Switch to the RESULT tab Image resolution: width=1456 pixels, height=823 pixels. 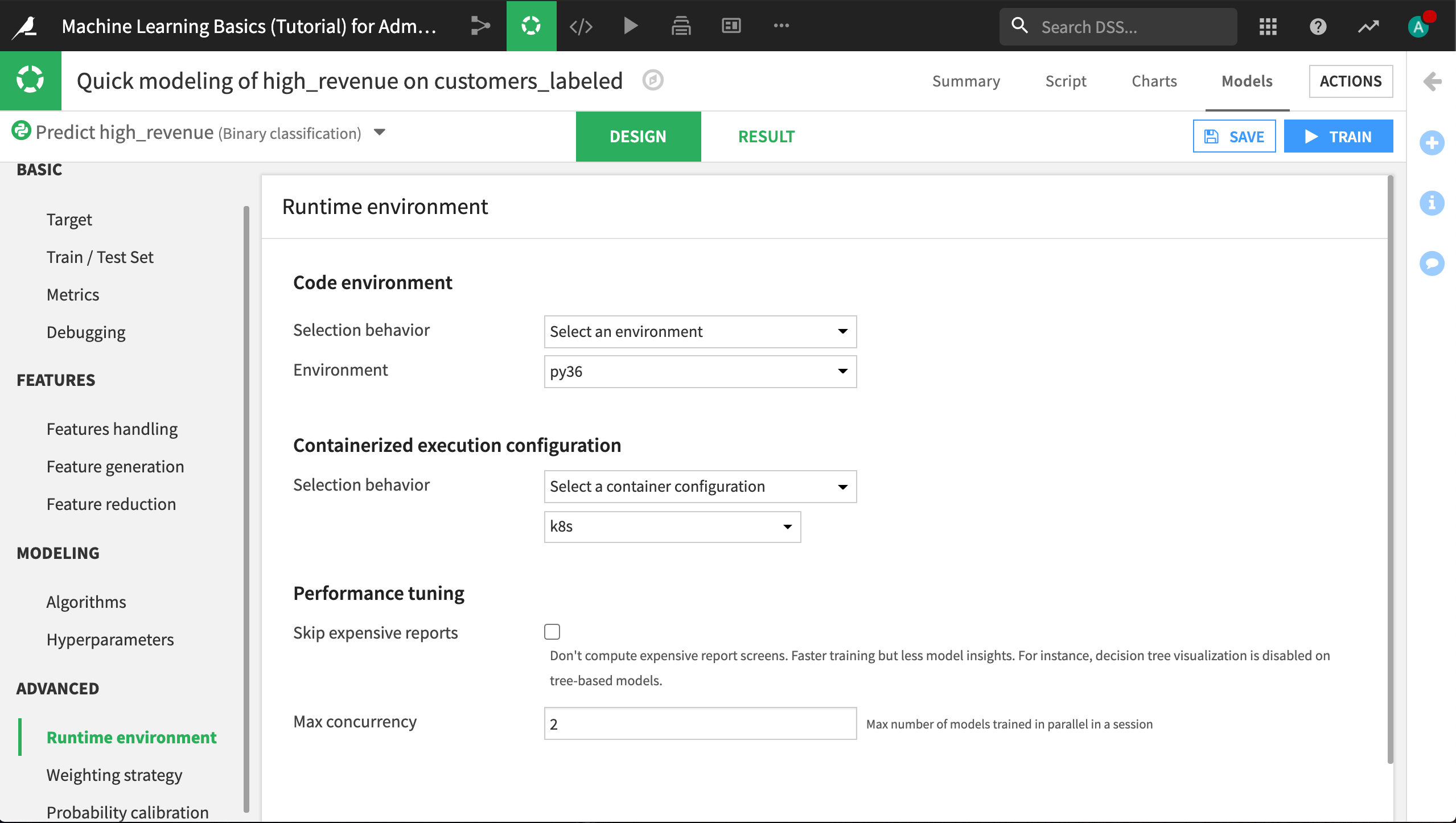[x=767, y=136]
